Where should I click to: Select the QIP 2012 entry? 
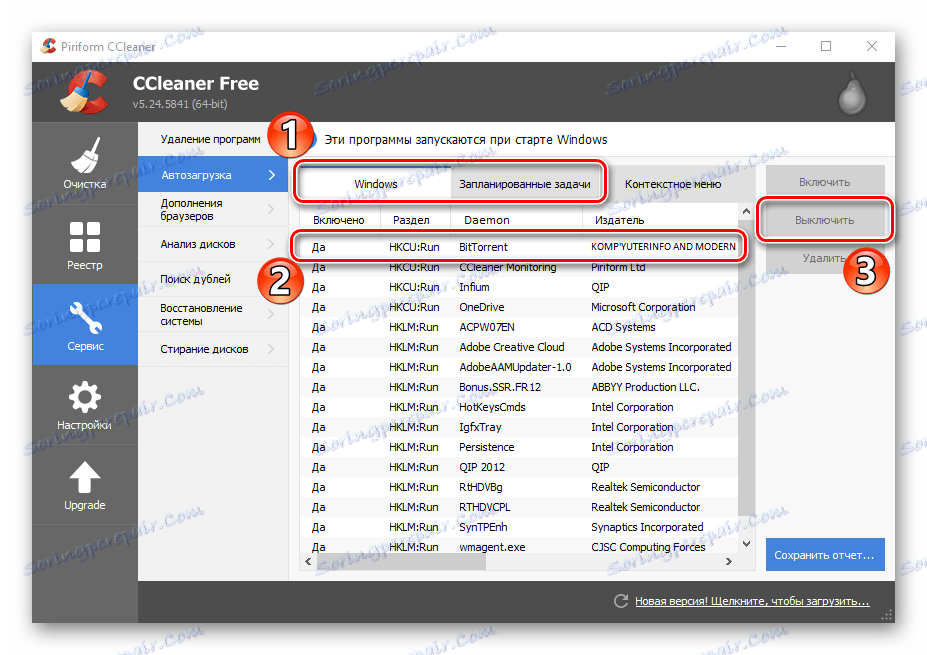coord(519,467)
